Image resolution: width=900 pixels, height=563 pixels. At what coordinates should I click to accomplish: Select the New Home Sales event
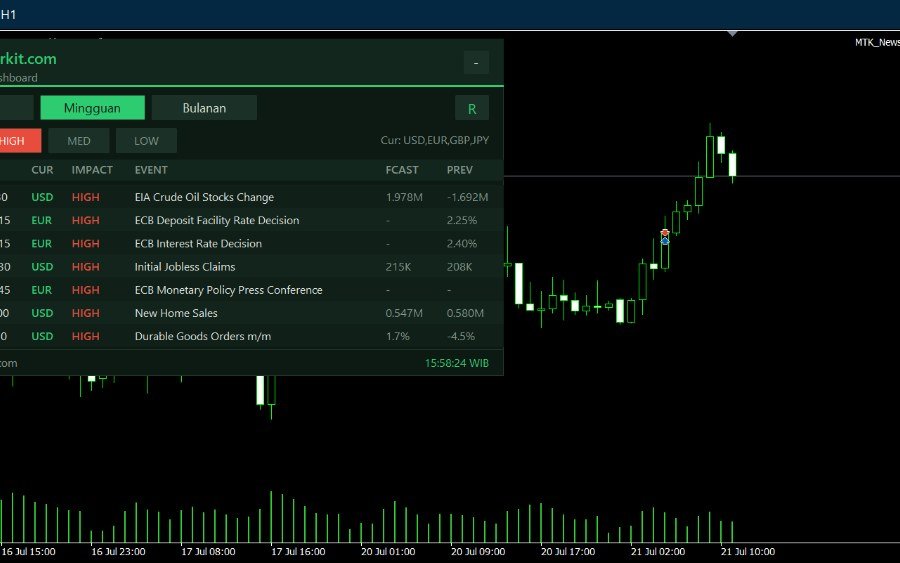point(176,313)
